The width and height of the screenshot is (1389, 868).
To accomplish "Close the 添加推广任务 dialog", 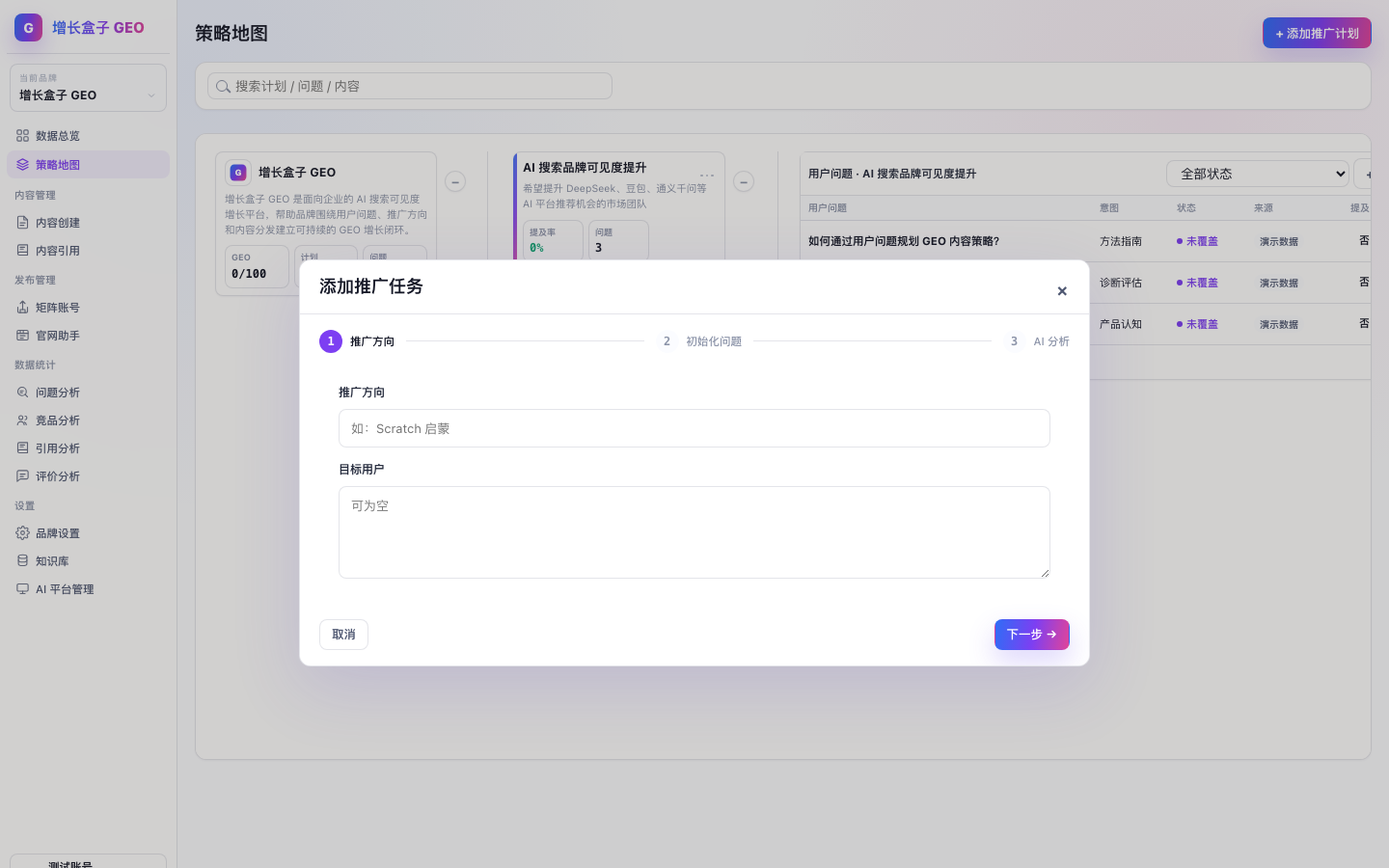I will pyautogui.click(x=1062, y=291).
